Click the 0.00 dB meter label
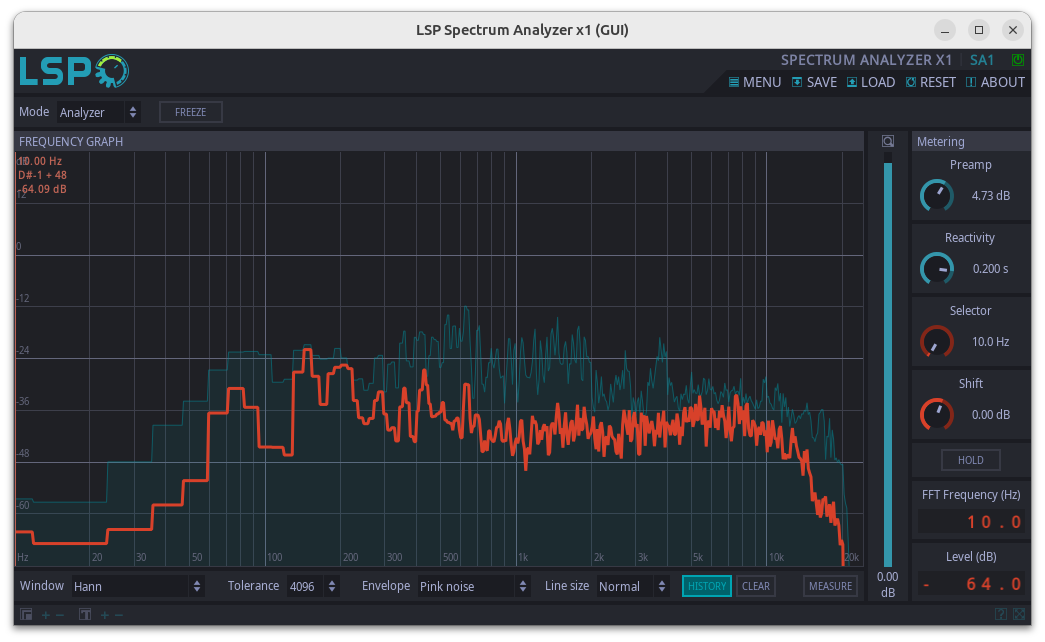 887,584
